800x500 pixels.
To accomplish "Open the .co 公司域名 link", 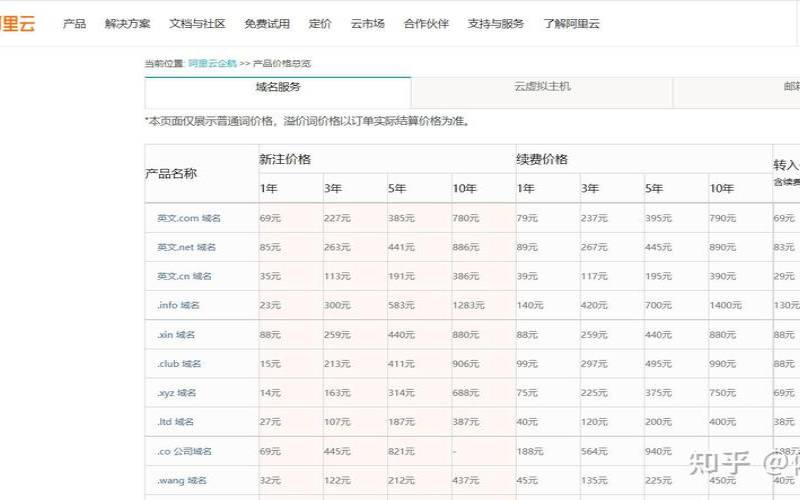I will tap(184, 451).
